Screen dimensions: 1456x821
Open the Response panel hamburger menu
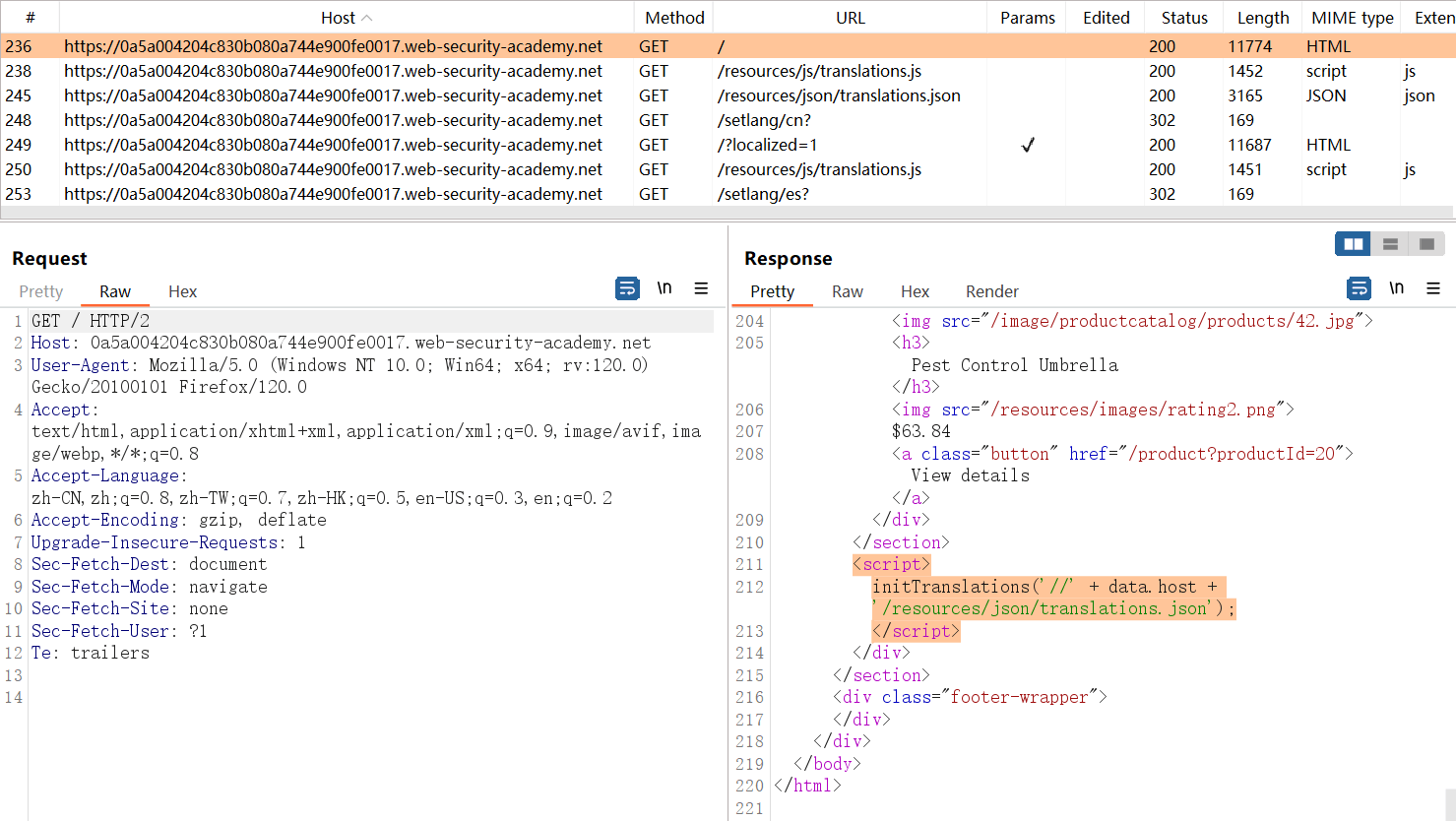[x=1432, y=288]
